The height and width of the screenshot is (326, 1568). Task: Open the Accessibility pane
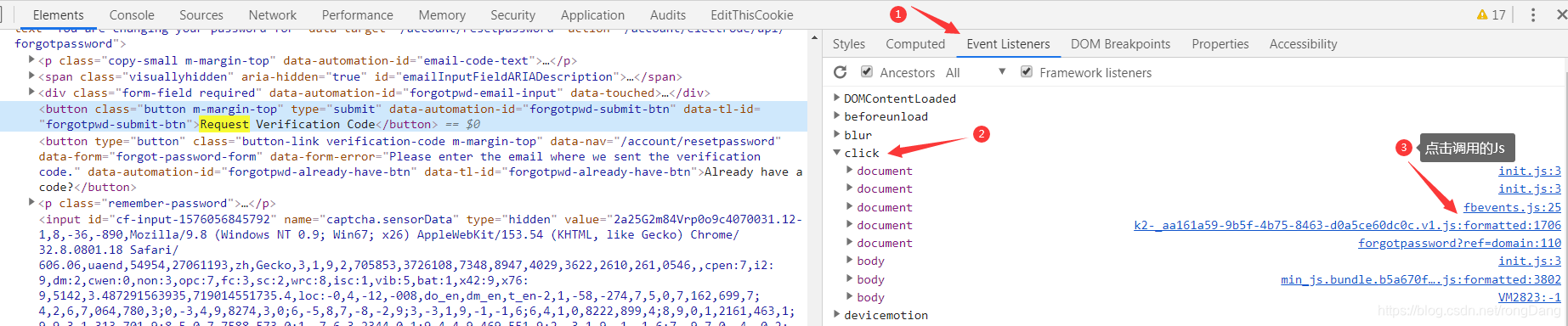[x=1304, y=44]
